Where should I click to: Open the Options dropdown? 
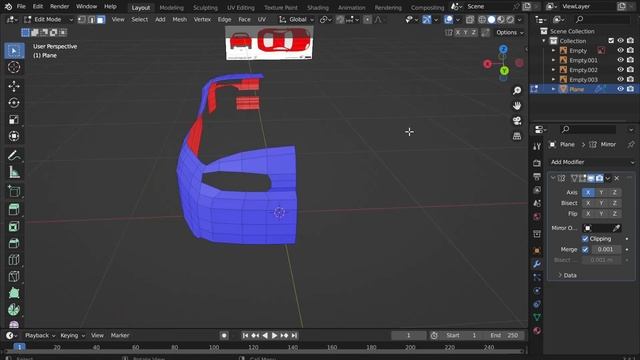[x=509, y=32]
